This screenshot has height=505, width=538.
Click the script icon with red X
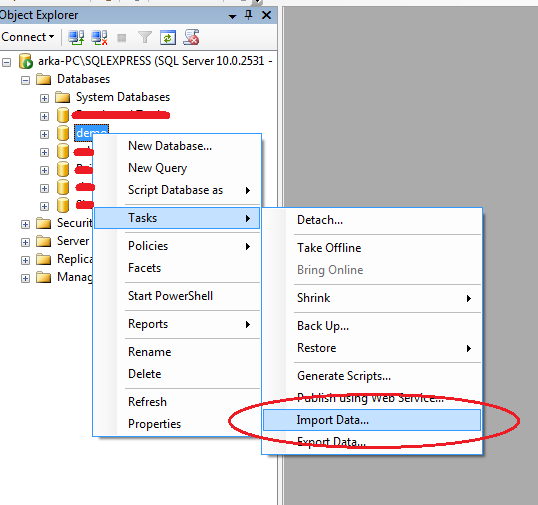pos(191,37)
